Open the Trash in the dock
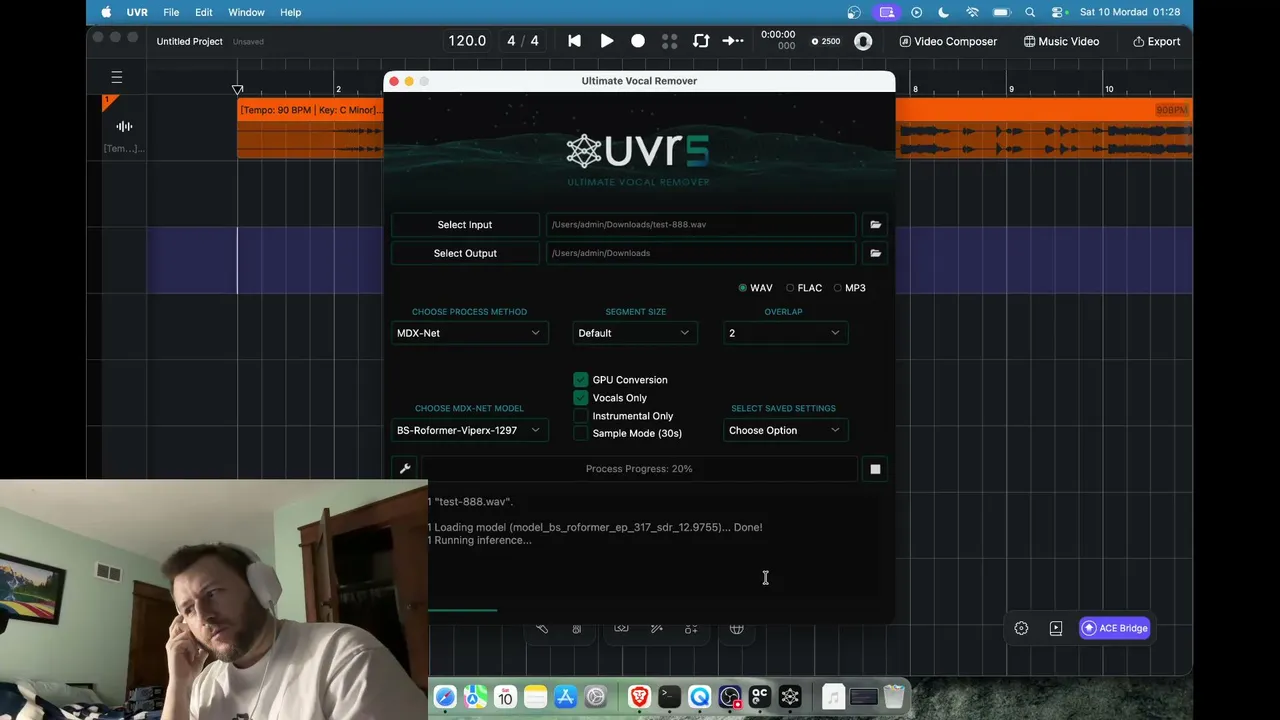This screenshot has width=1280, height=720. point(894,697)
